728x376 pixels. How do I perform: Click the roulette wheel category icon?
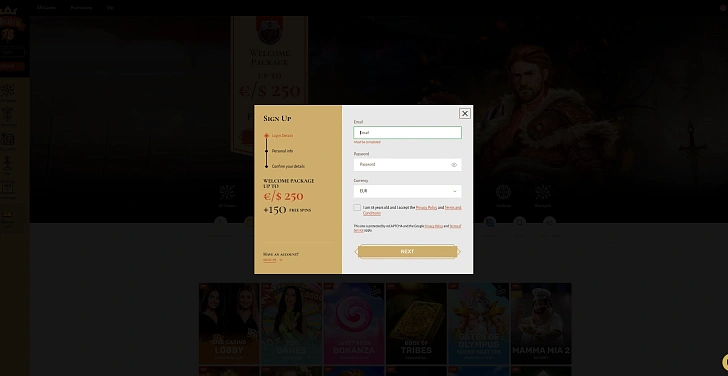[x=503, y=192]
